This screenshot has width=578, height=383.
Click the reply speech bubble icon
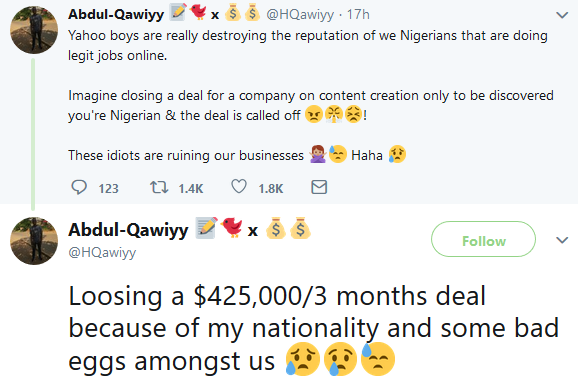(x=79, y=187)
